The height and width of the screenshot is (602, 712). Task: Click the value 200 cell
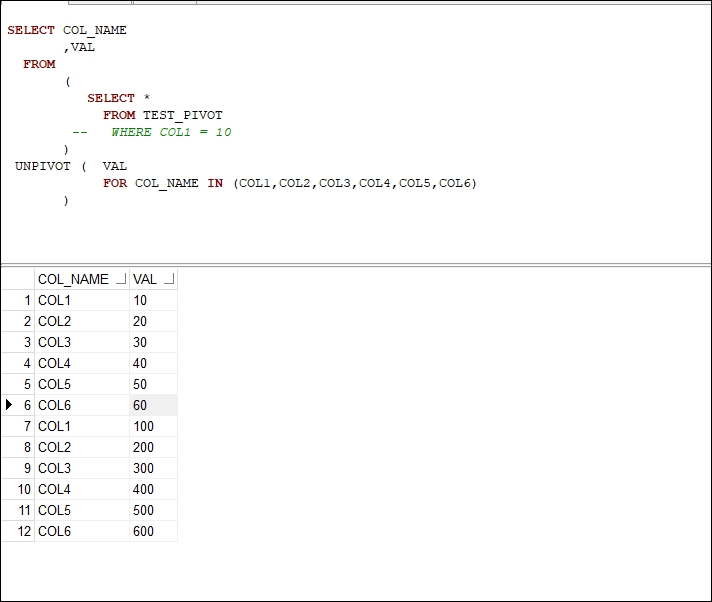[153, 447]
